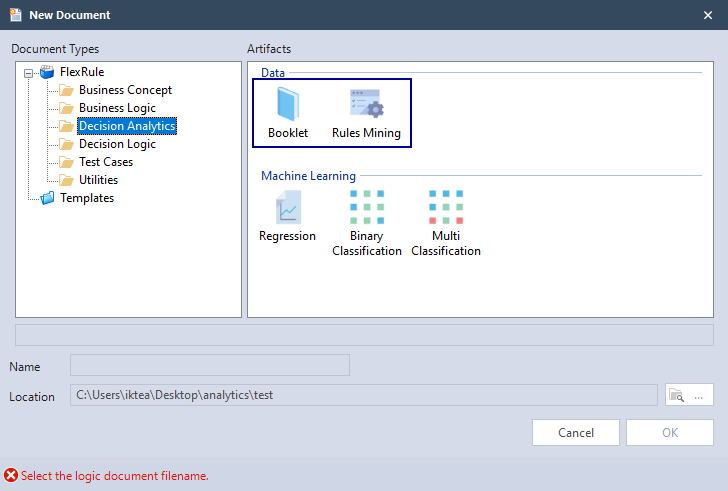Select Decision Analytics document type

point(127,126)
